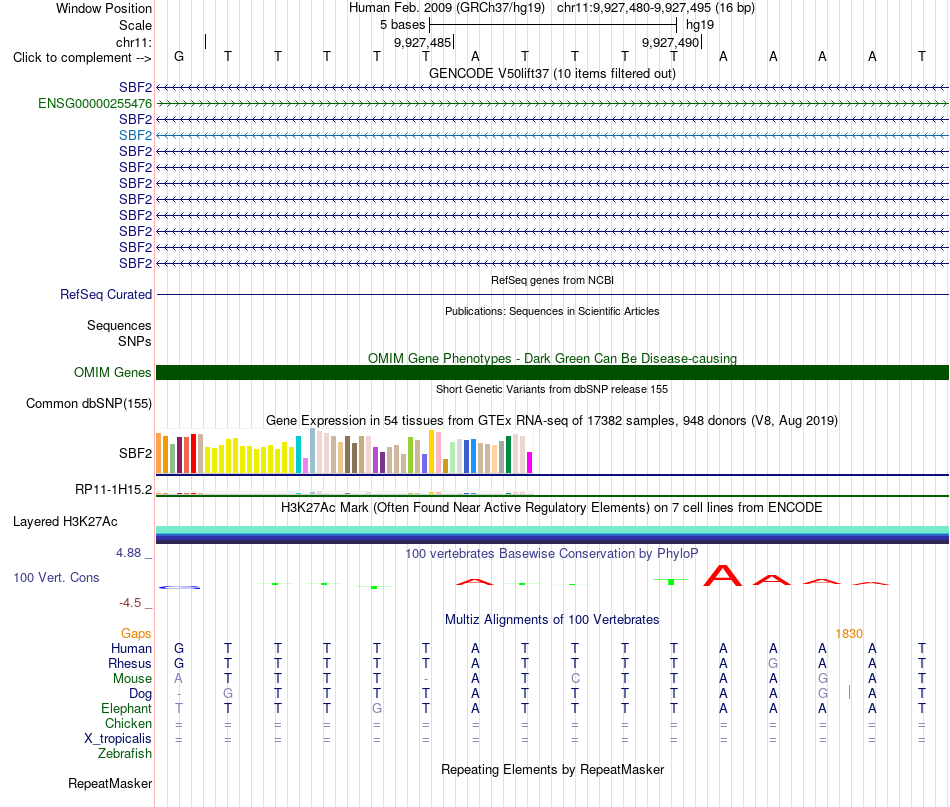Select the Zebrafish alignment row label
The height and width of the screenshot is (807, 950).
(x=125, y=754)
